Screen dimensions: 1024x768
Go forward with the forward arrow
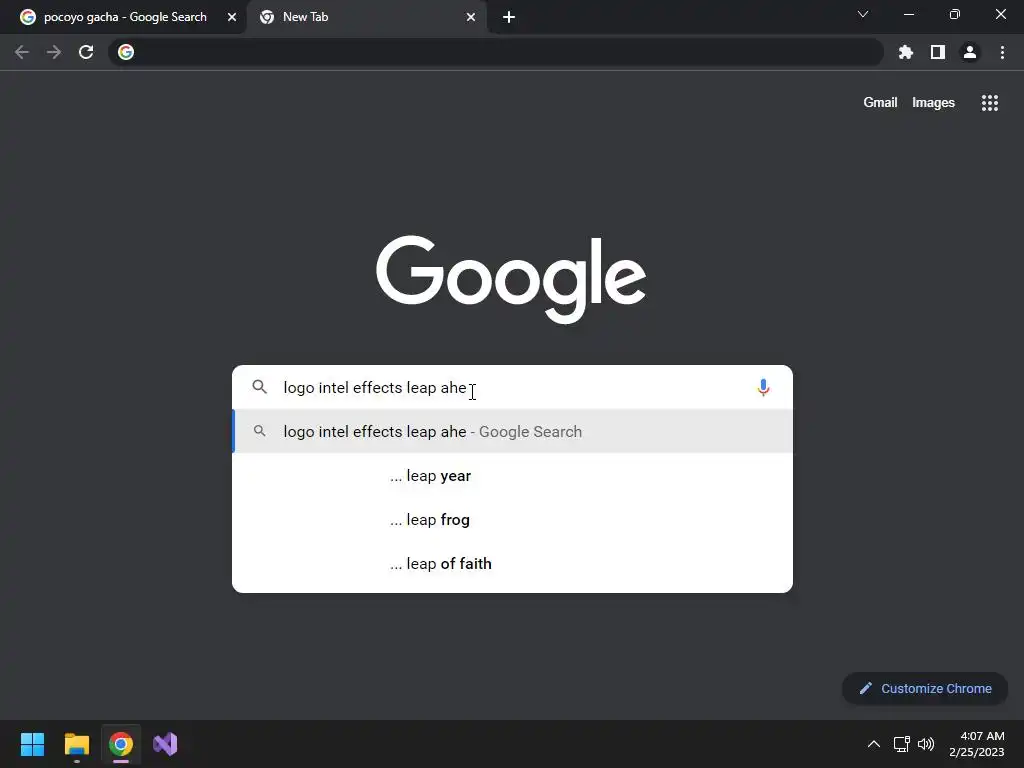coord(54,52)
